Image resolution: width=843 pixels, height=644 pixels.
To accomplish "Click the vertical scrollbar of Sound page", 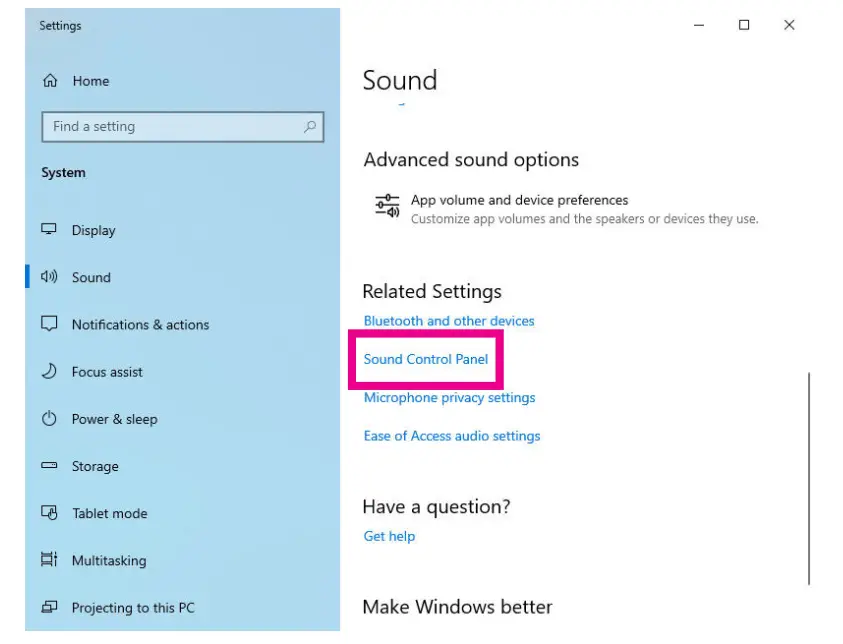I will pos(808,478).
